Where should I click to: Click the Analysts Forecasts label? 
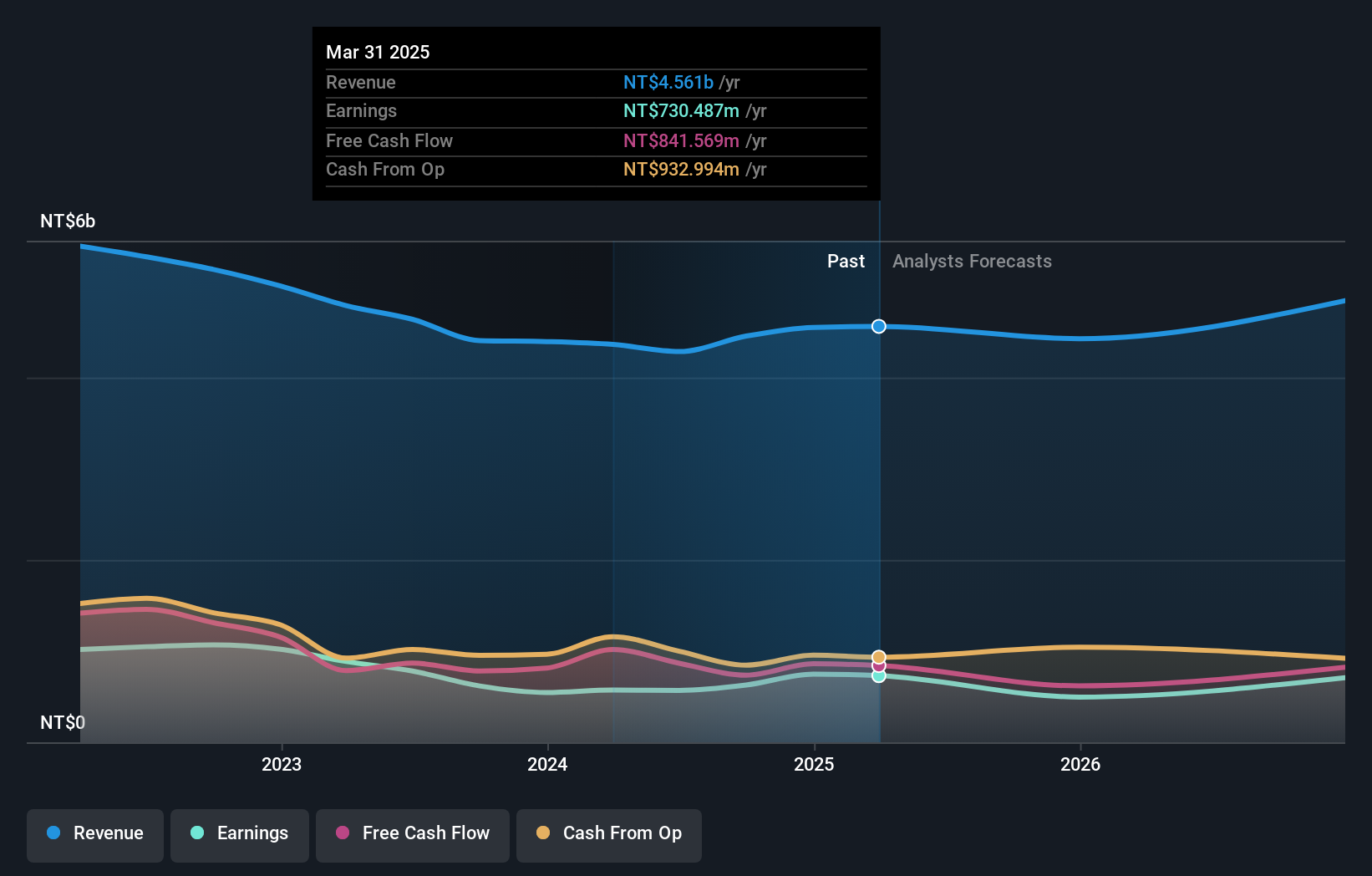(972, 261)
